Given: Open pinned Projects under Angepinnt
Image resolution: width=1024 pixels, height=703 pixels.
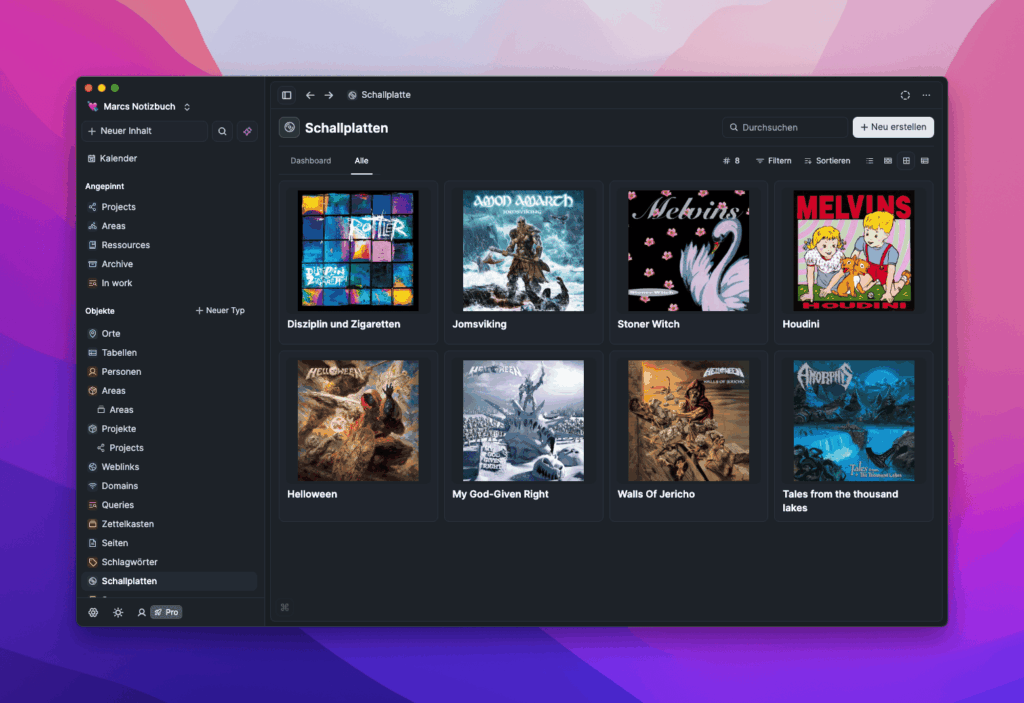Looking at the screenshot, I should (169, 207).
